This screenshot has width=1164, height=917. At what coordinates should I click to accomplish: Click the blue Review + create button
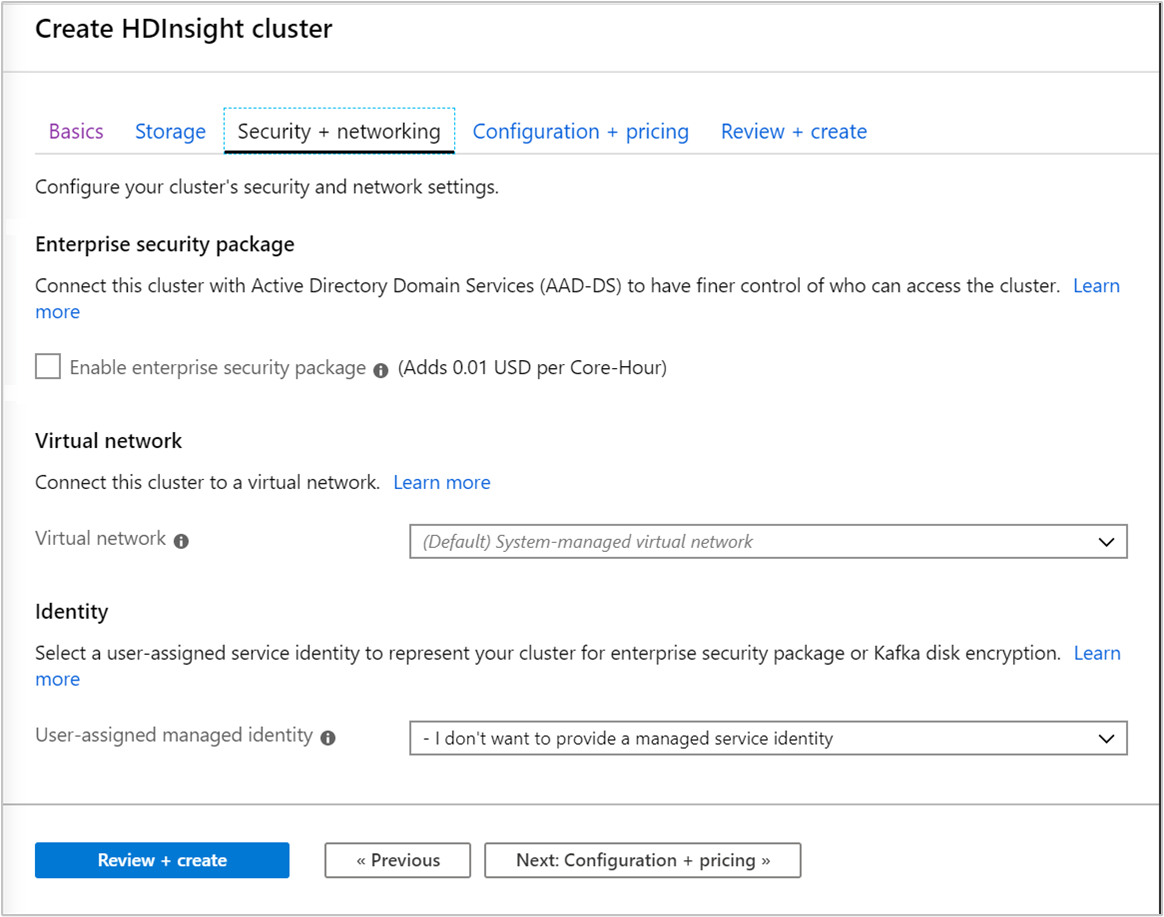tap(161, 860)
